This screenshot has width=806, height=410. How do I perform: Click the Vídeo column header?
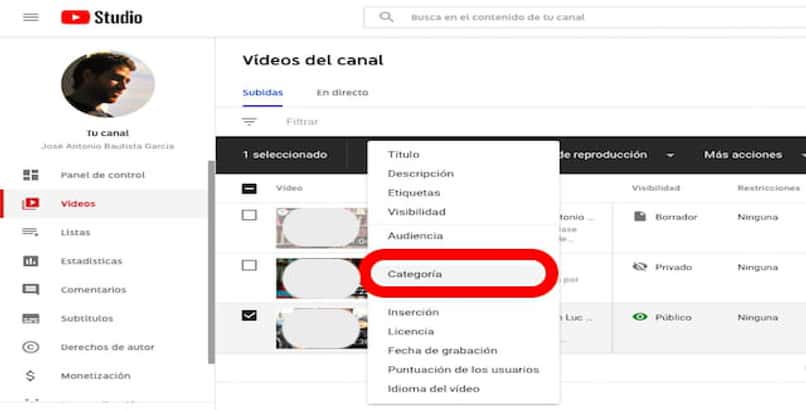[x=289, y=188]
